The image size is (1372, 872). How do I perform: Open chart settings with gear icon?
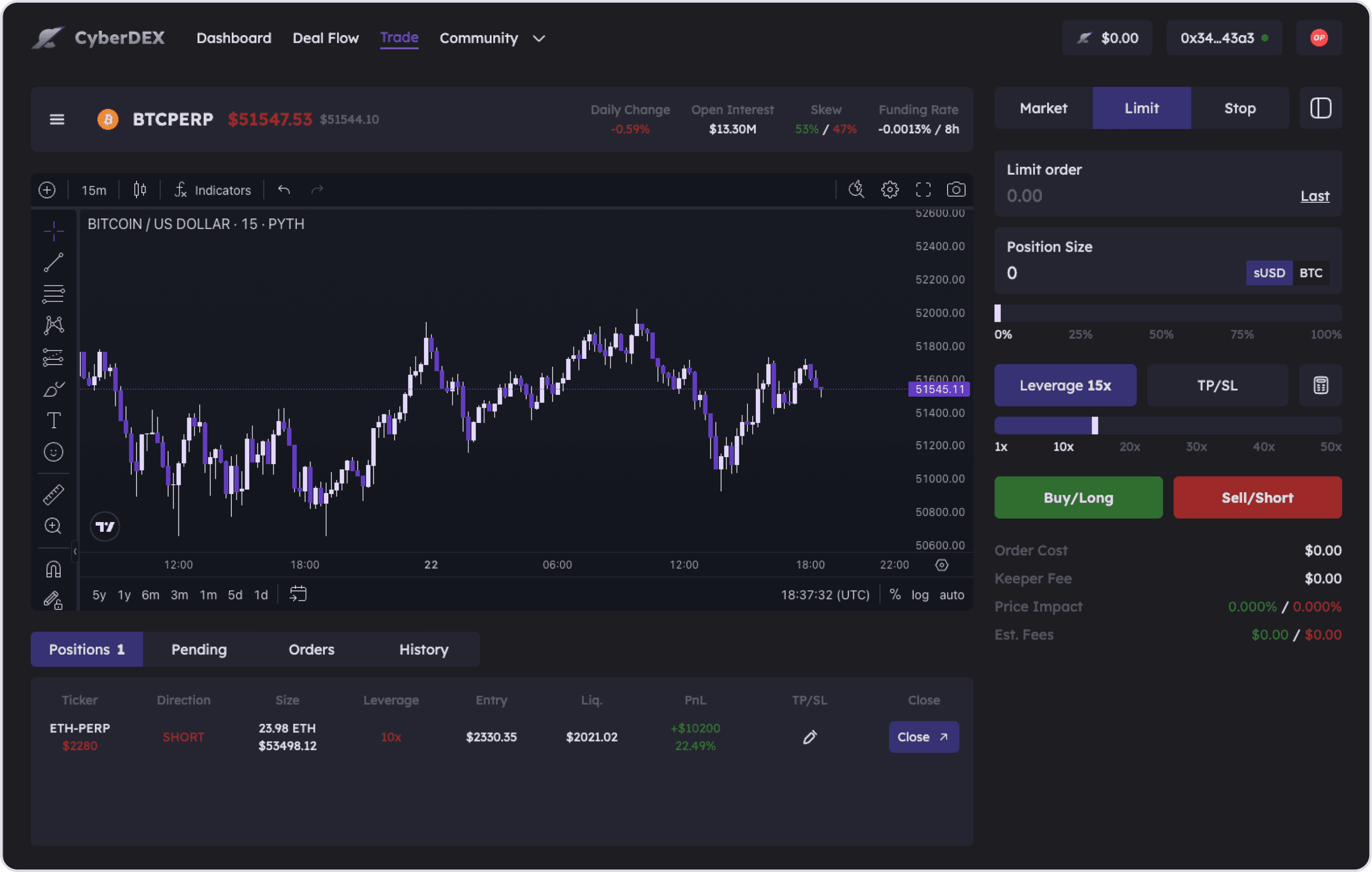click(x=889, y=190)
